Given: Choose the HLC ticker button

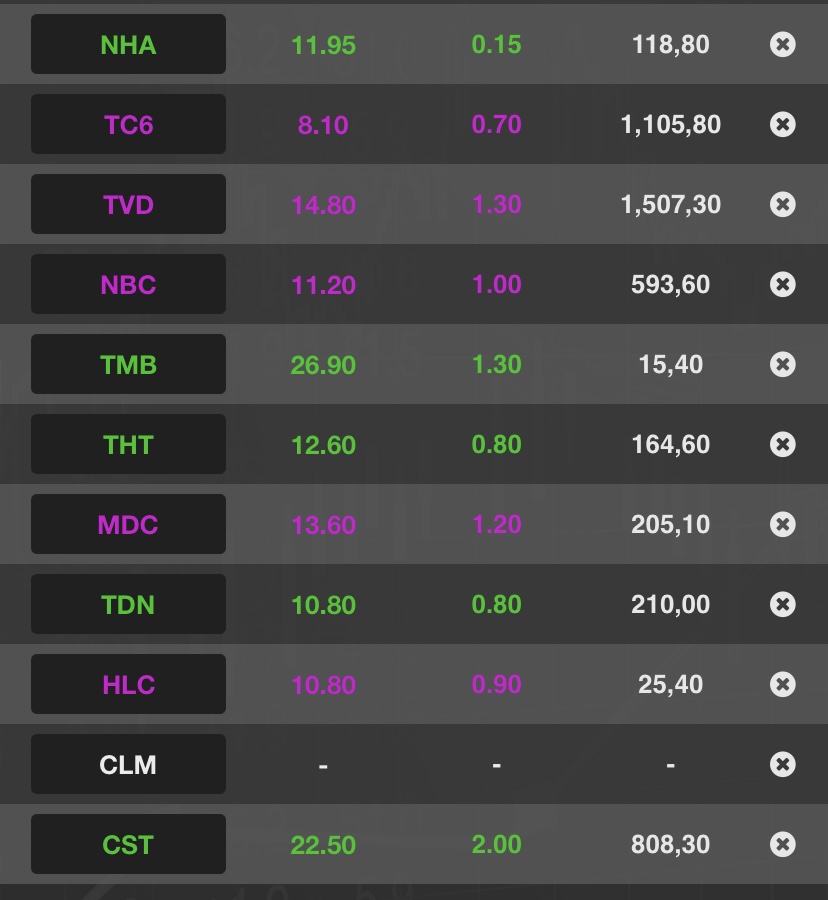Looking at the screenshot, I should click(x=128, y=684).
